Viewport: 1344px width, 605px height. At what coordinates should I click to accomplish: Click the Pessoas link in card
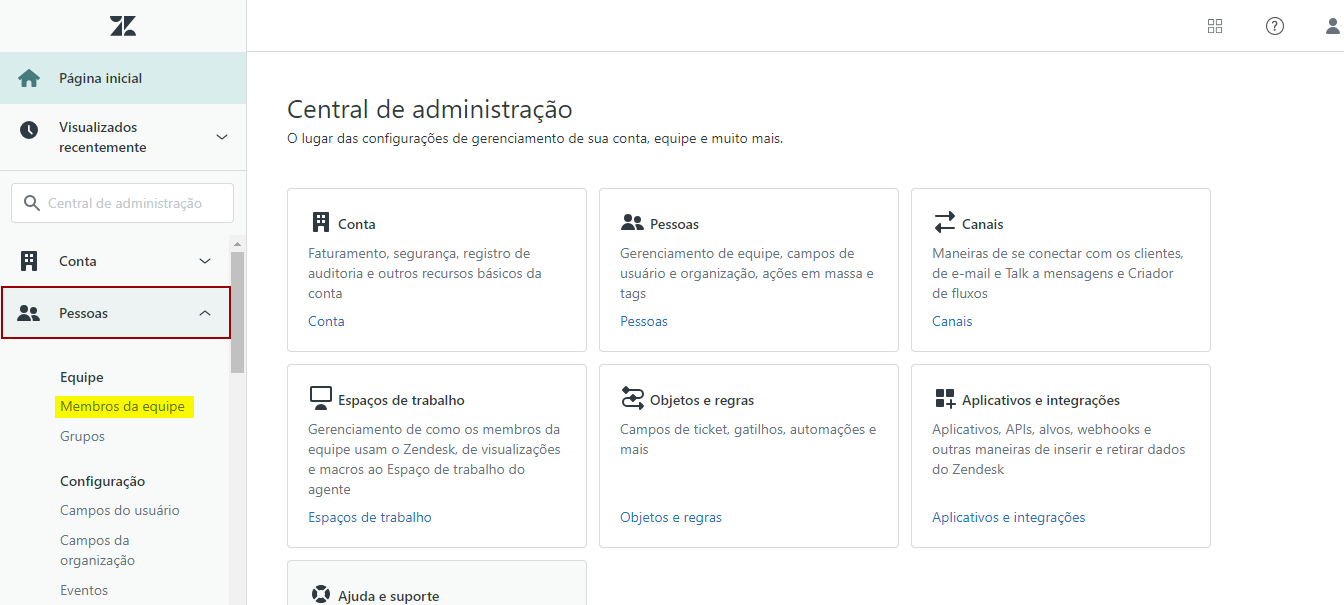[643, 321]
